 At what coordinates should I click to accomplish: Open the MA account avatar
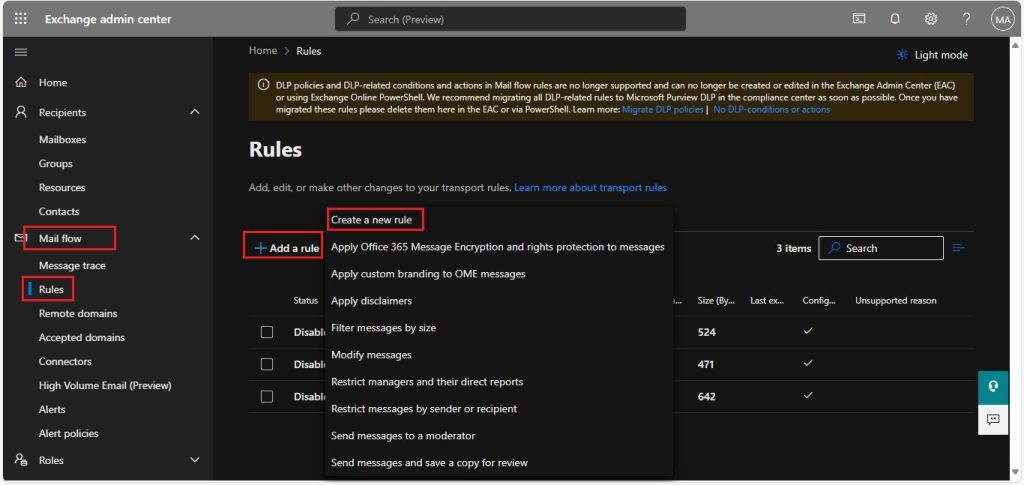click(x=1002, y=19)
